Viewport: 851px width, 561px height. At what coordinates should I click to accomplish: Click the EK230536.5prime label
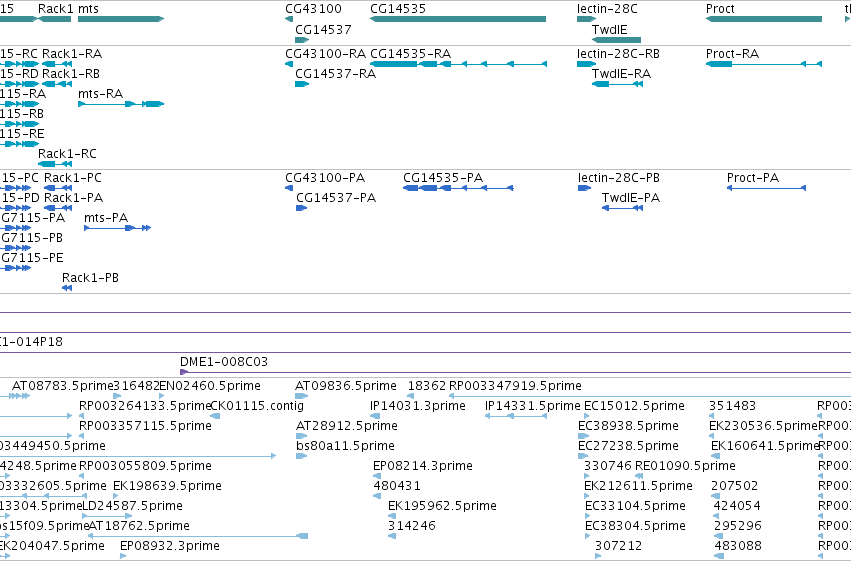pos(763,426)
